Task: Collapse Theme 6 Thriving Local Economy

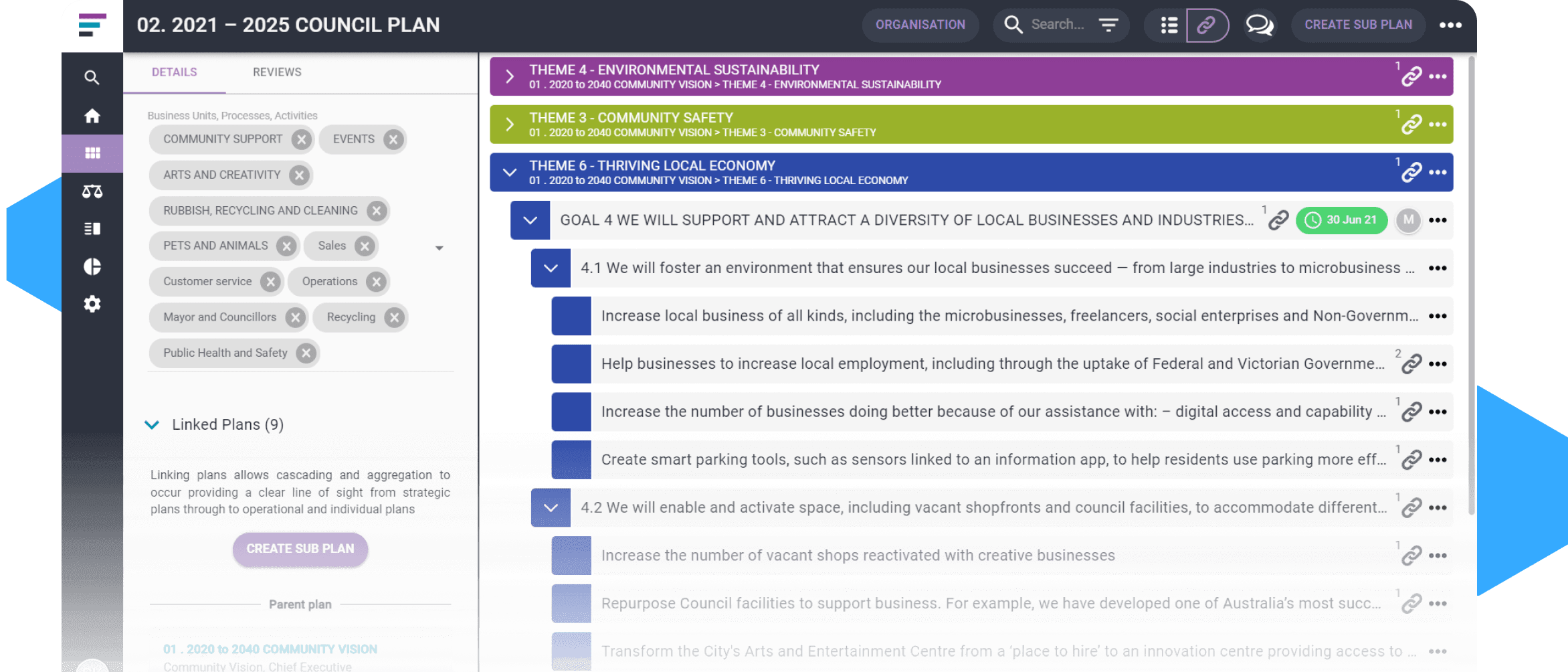Action: tap(510, 173)
